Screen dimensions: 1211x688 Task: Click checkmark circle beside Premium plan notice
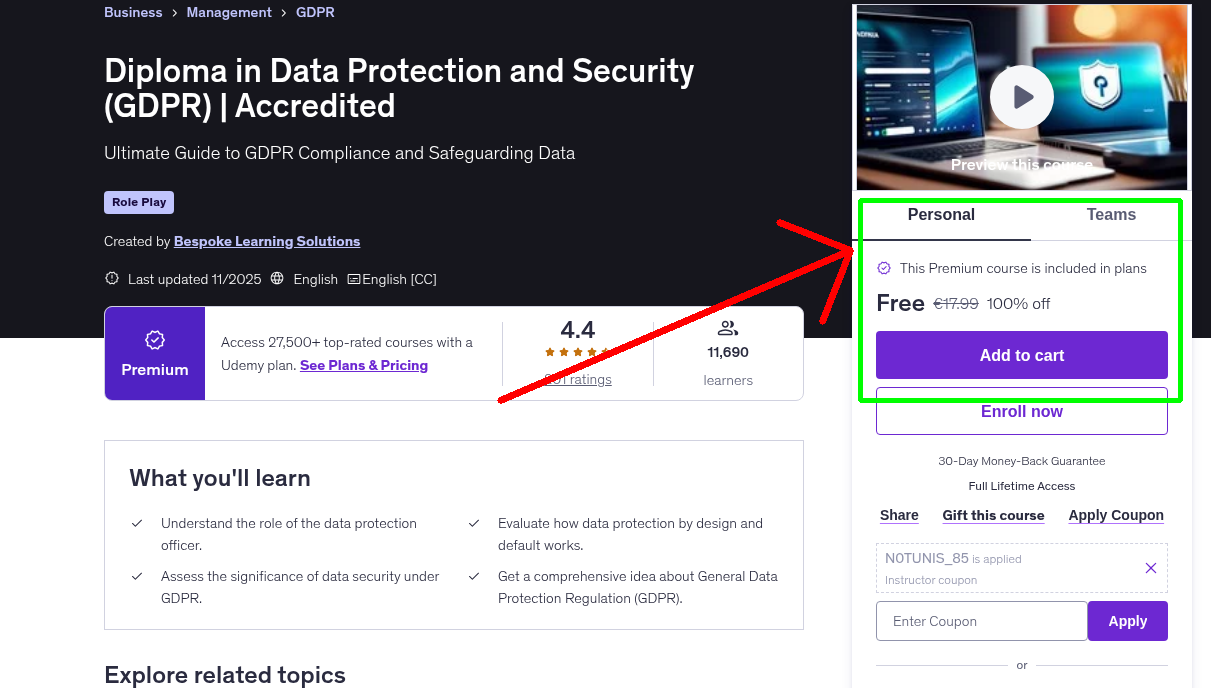pyautogui.click(x=884, y=268)
